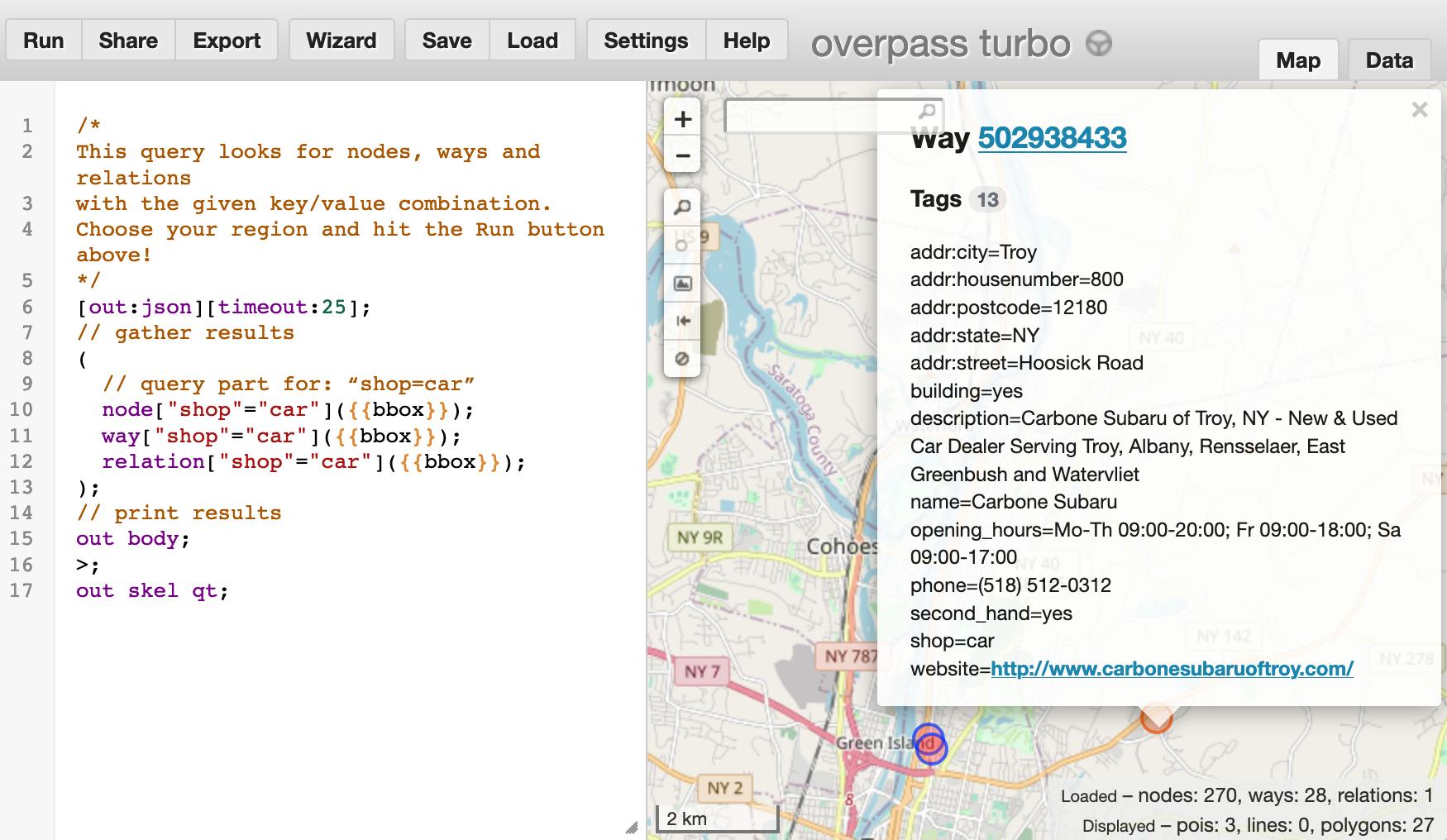1447x840 pixels.
Task: Click the 'name=Carbone Subaru' tag
Action: coord(1014,502)
